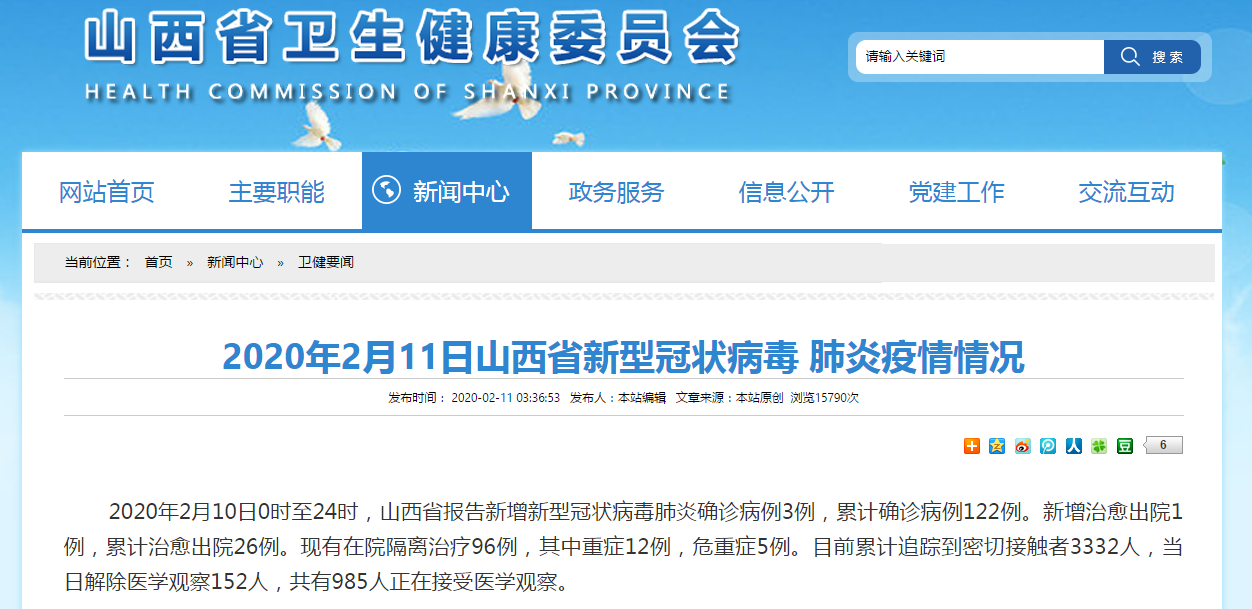1252x609 pixels.
Task: Click the 搜索 search button
Action: [x=1152, y=57]
